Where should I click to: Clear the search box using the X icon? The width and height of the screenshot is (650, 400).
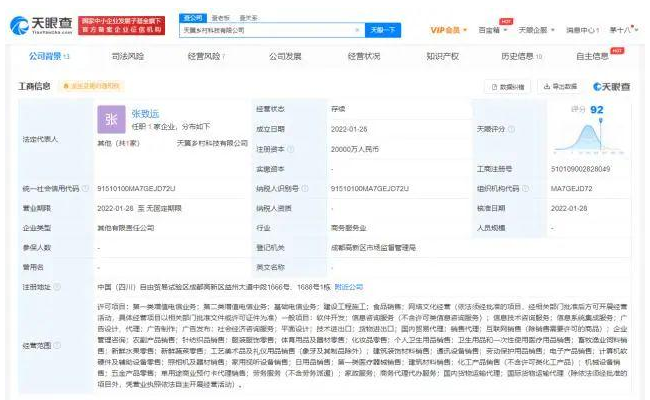point(357,30)
